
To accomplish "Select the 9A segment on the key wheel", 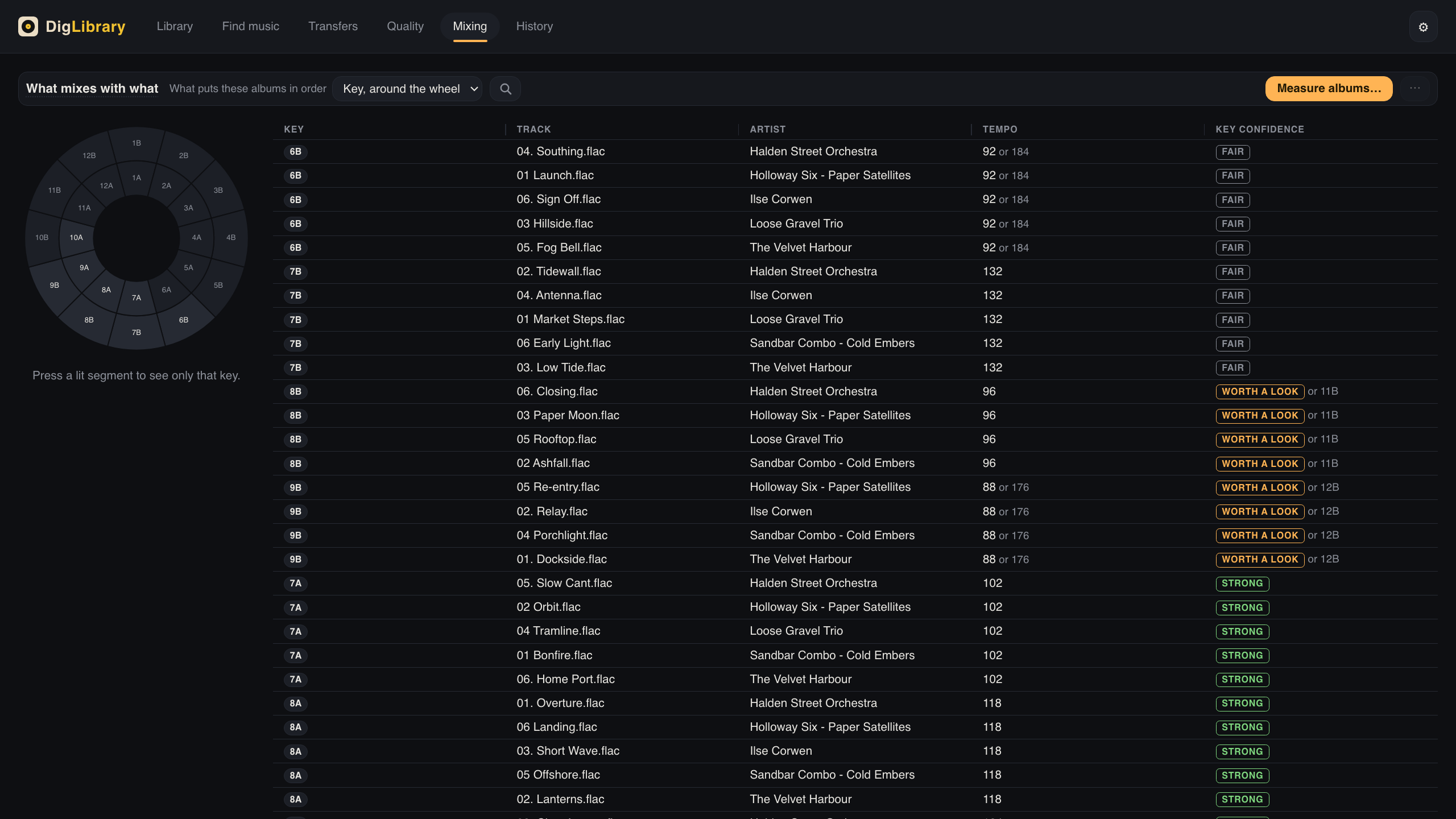I will 84,267.
